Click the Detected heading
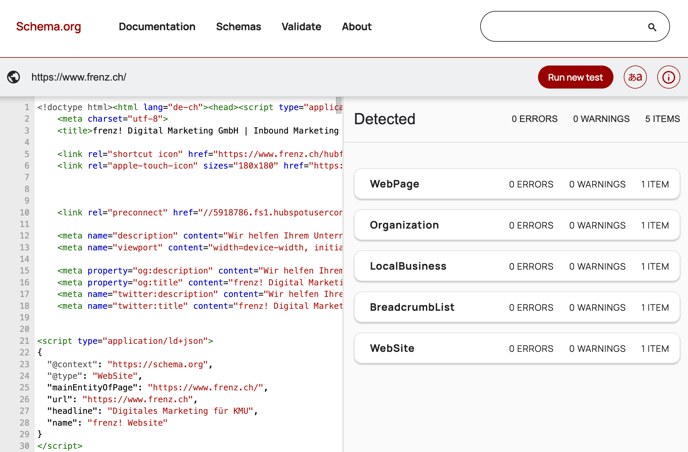688x452 pixels. [384, 119]
